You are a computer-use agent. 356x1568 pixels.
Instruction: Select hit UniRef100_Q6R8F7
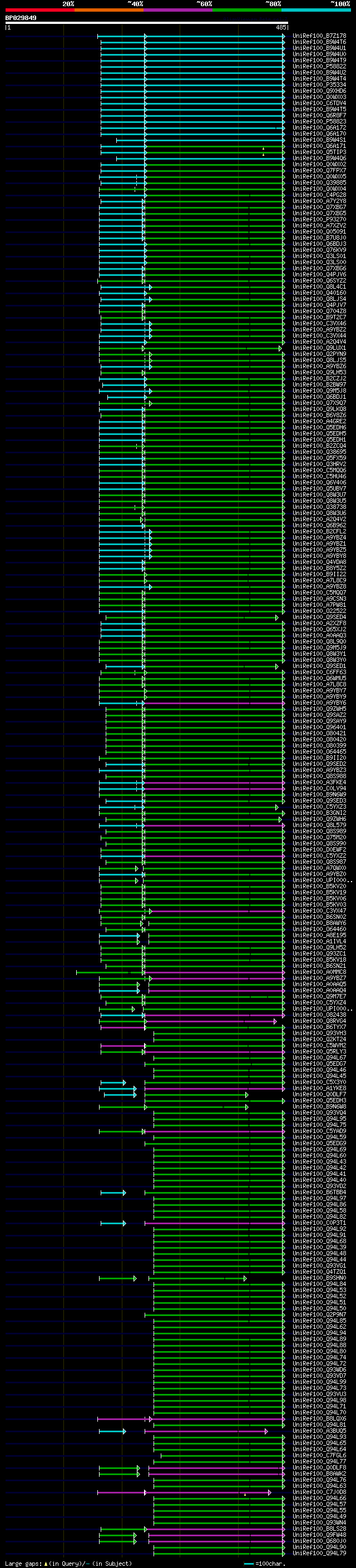pos(319,116)
